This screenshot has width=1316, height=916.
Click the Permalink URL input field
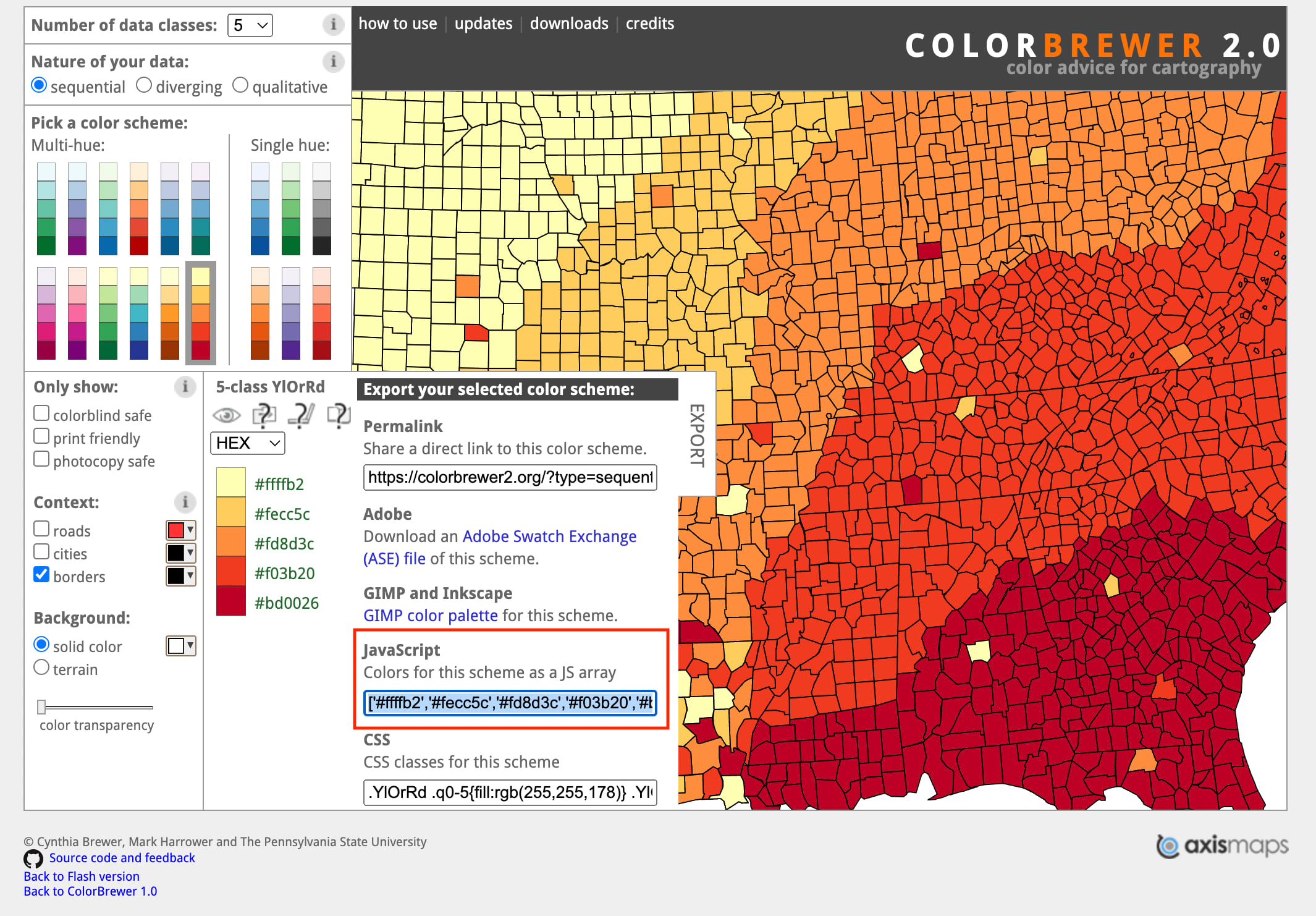(x=510, y=477)
